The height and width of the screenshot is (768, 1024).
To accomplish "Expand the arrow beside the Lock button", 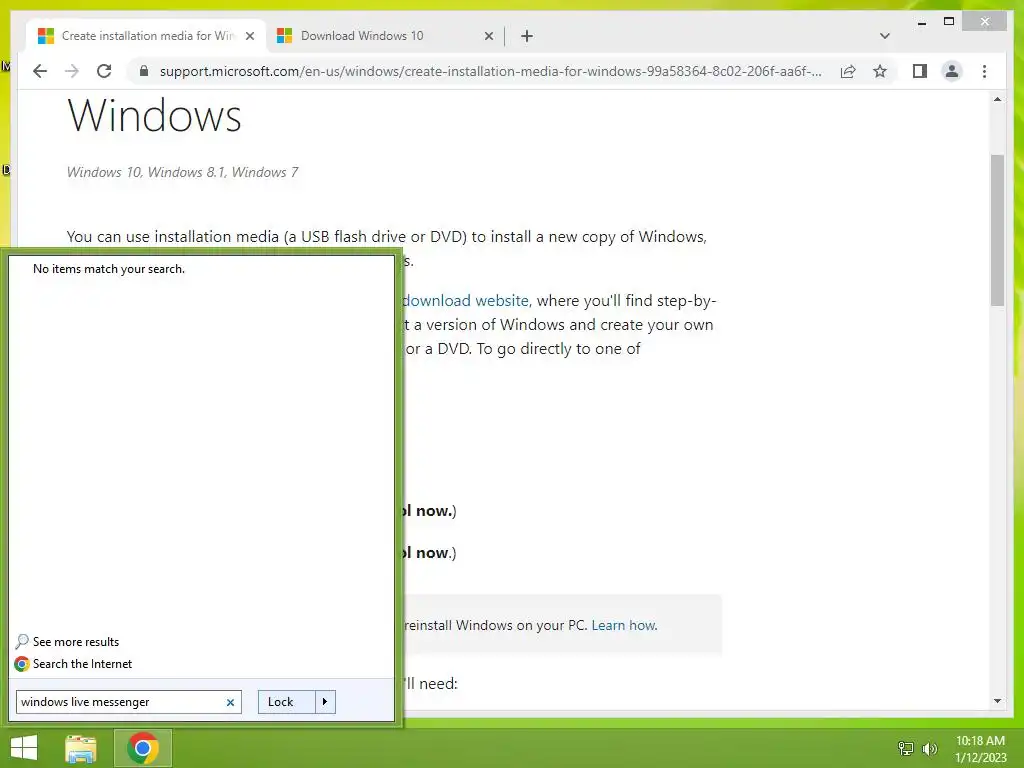I will point(325,702).
